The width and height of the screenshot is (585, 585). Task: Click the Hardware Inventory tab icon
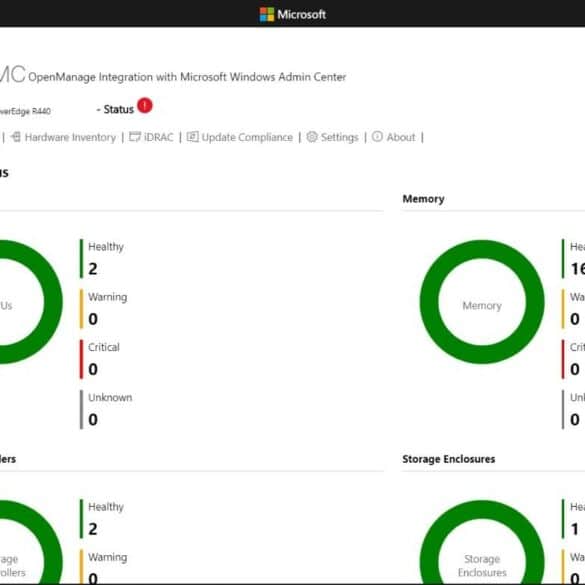pos(16,137)
